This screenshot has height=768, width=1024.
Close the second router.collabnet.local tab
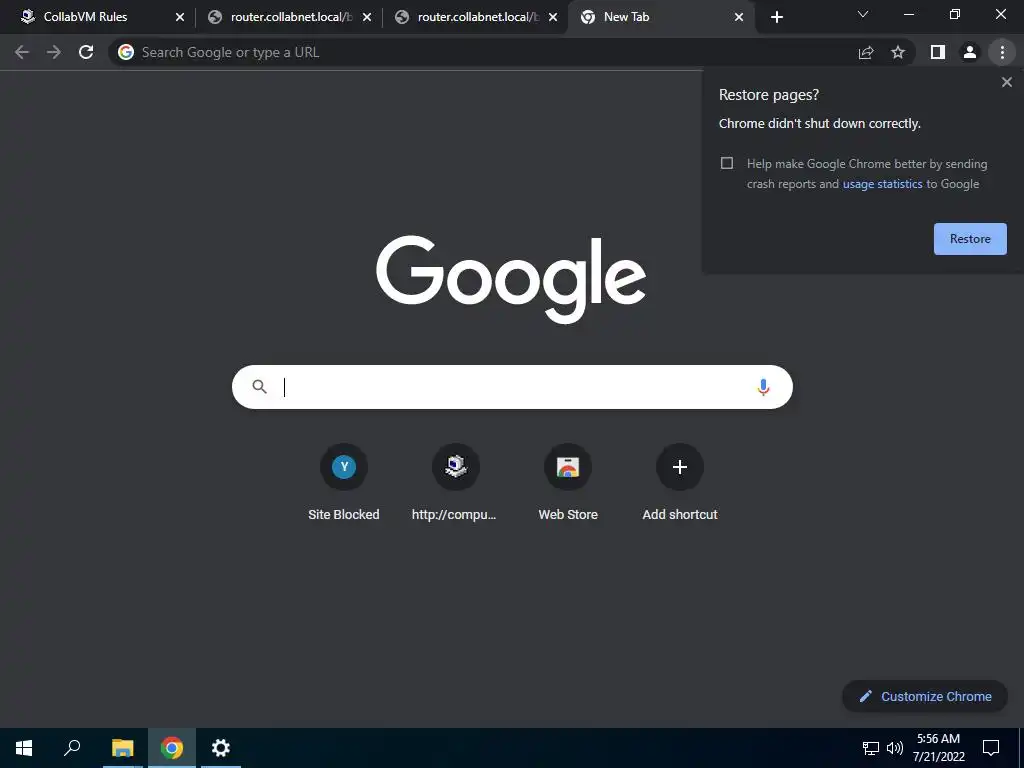click(553, 17)
